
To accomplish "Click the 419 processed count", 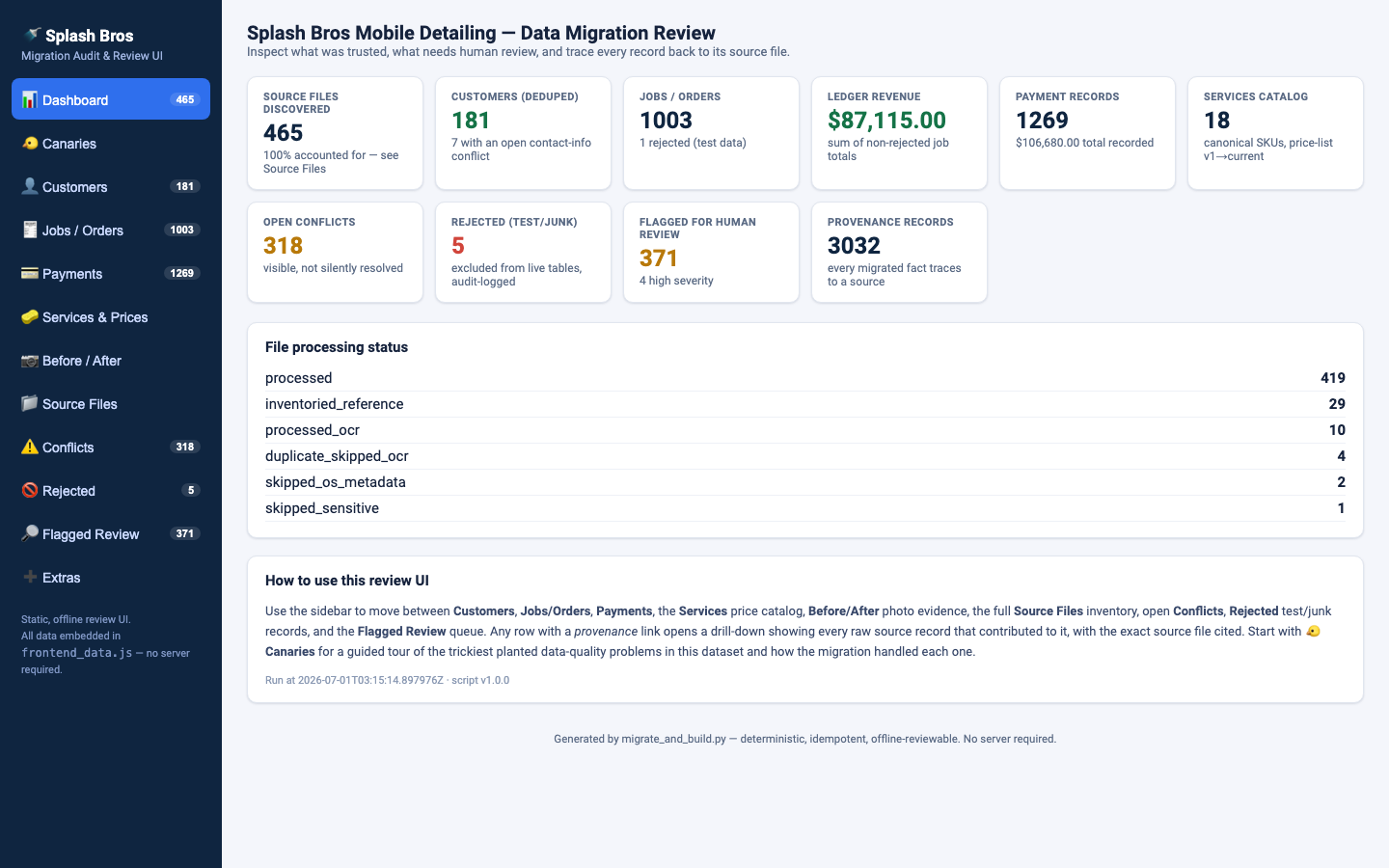I will 1333,378.
